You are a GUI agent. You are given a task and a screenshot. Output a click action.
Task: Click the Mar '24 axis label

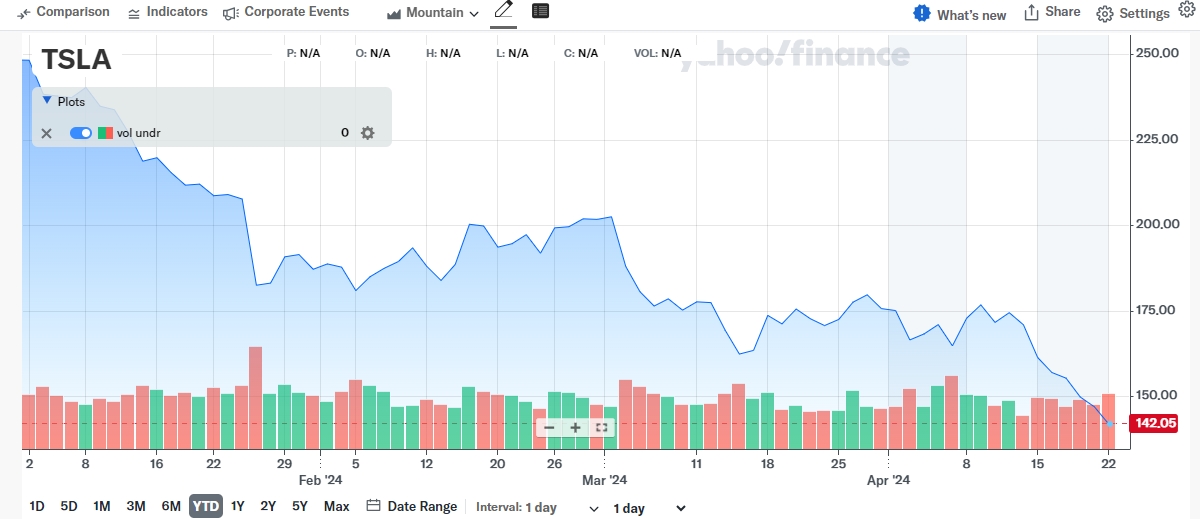[x=604, y=480]
